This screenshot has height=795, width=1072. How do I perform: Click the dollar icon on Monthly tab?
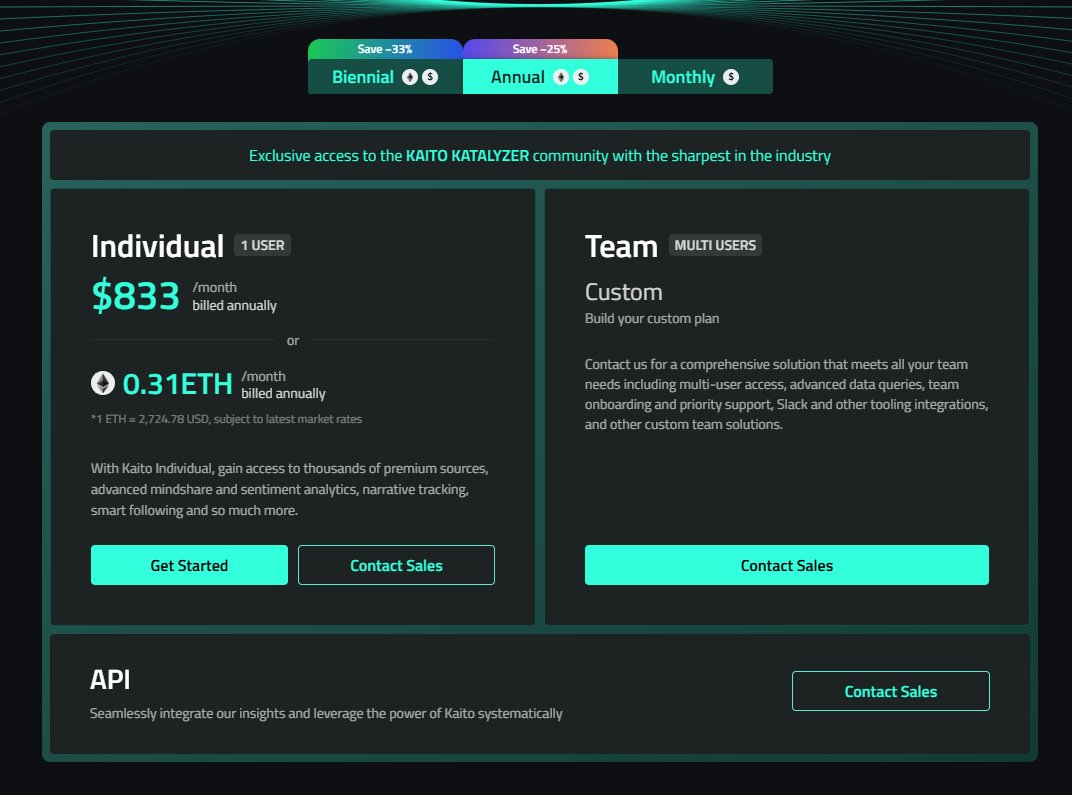tap(731, 77)
